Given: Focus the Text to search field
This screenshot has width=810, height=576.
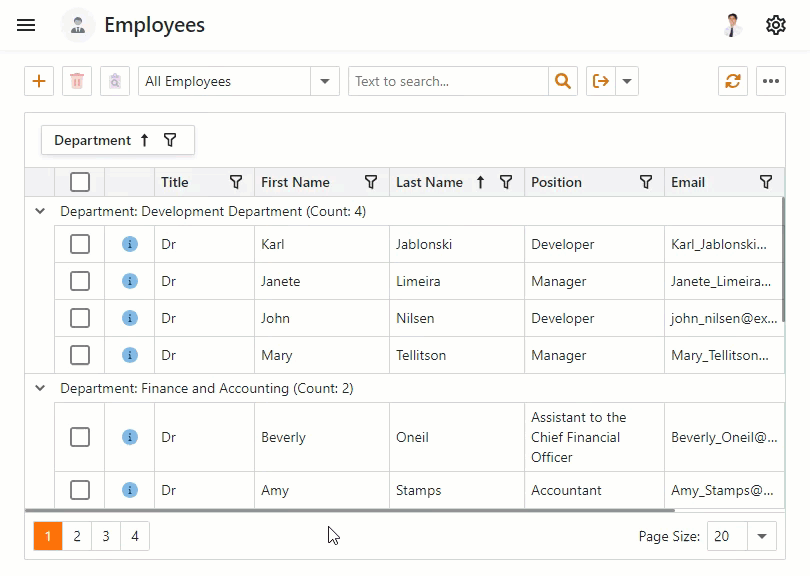Looking at the screenshot, I should pos(448,81).
